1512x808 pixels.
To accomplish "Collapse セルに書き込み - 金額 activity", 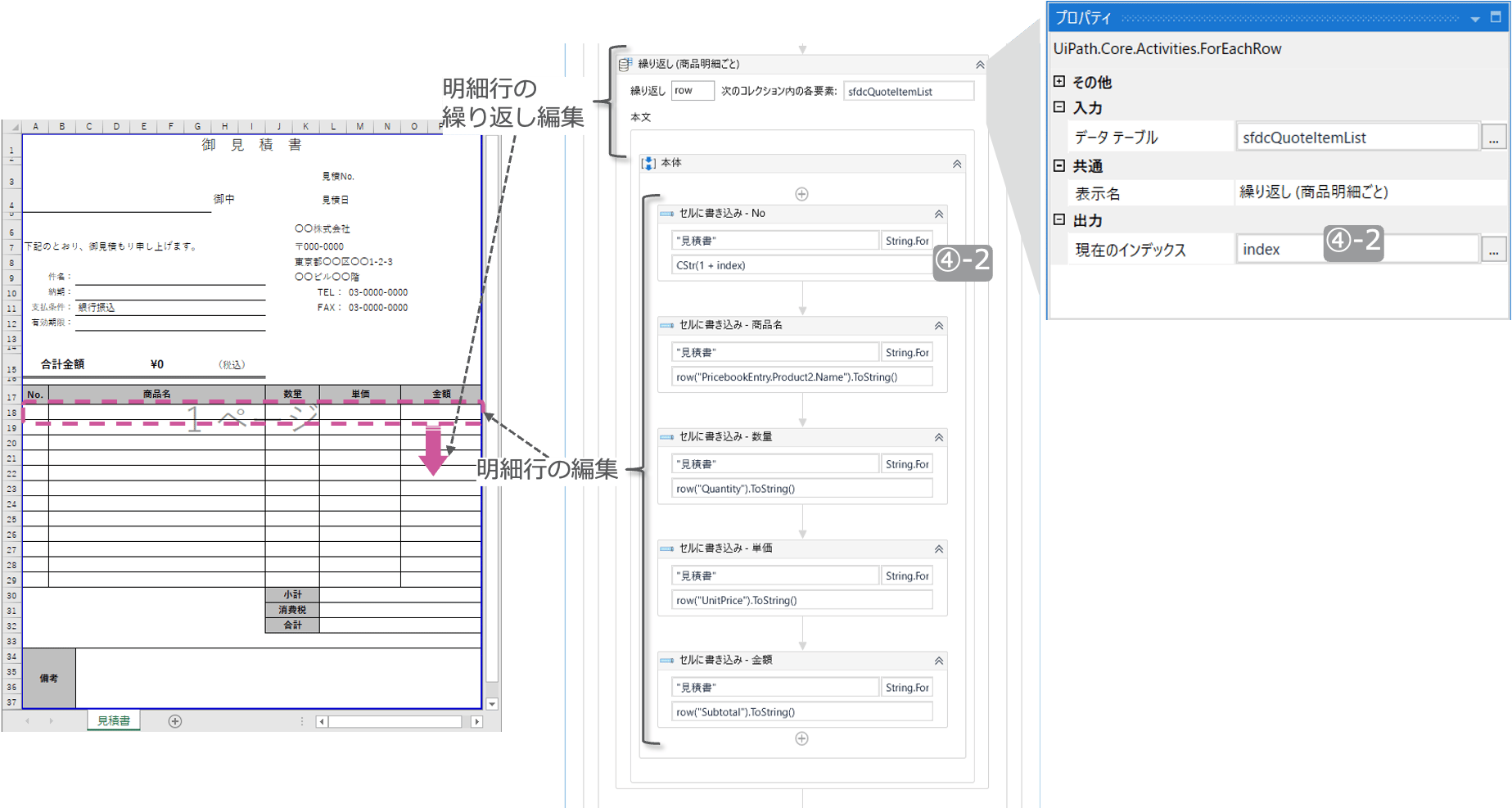I will (x=939, y=661).
